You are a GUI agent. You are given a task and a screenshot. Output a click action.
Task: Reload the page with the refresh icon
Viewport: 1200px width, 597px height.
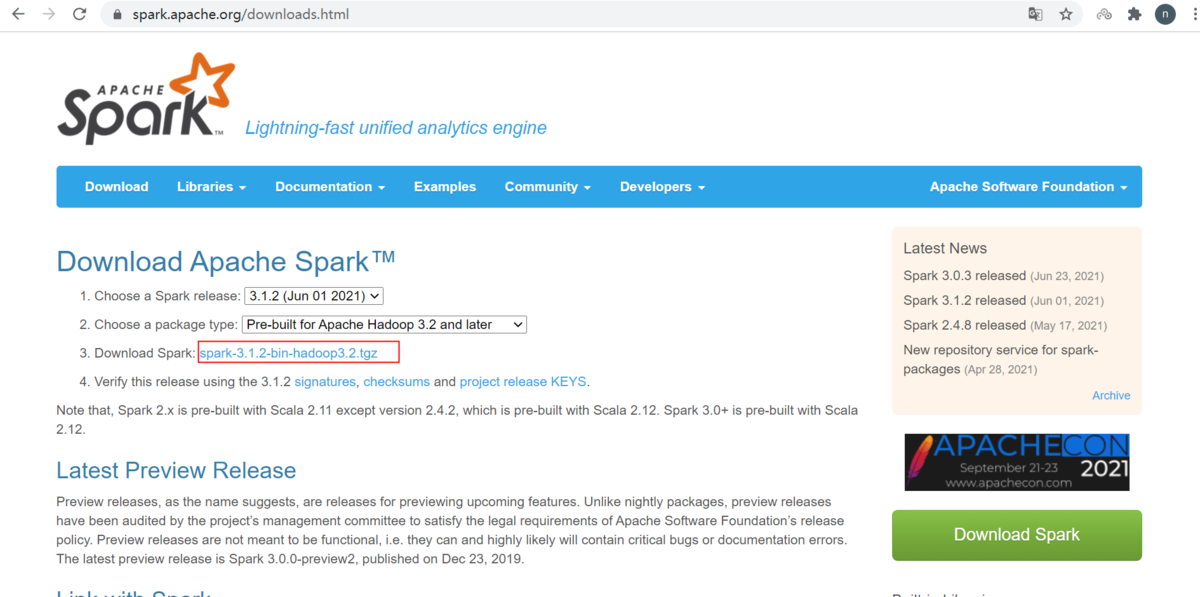click(81, 15)
